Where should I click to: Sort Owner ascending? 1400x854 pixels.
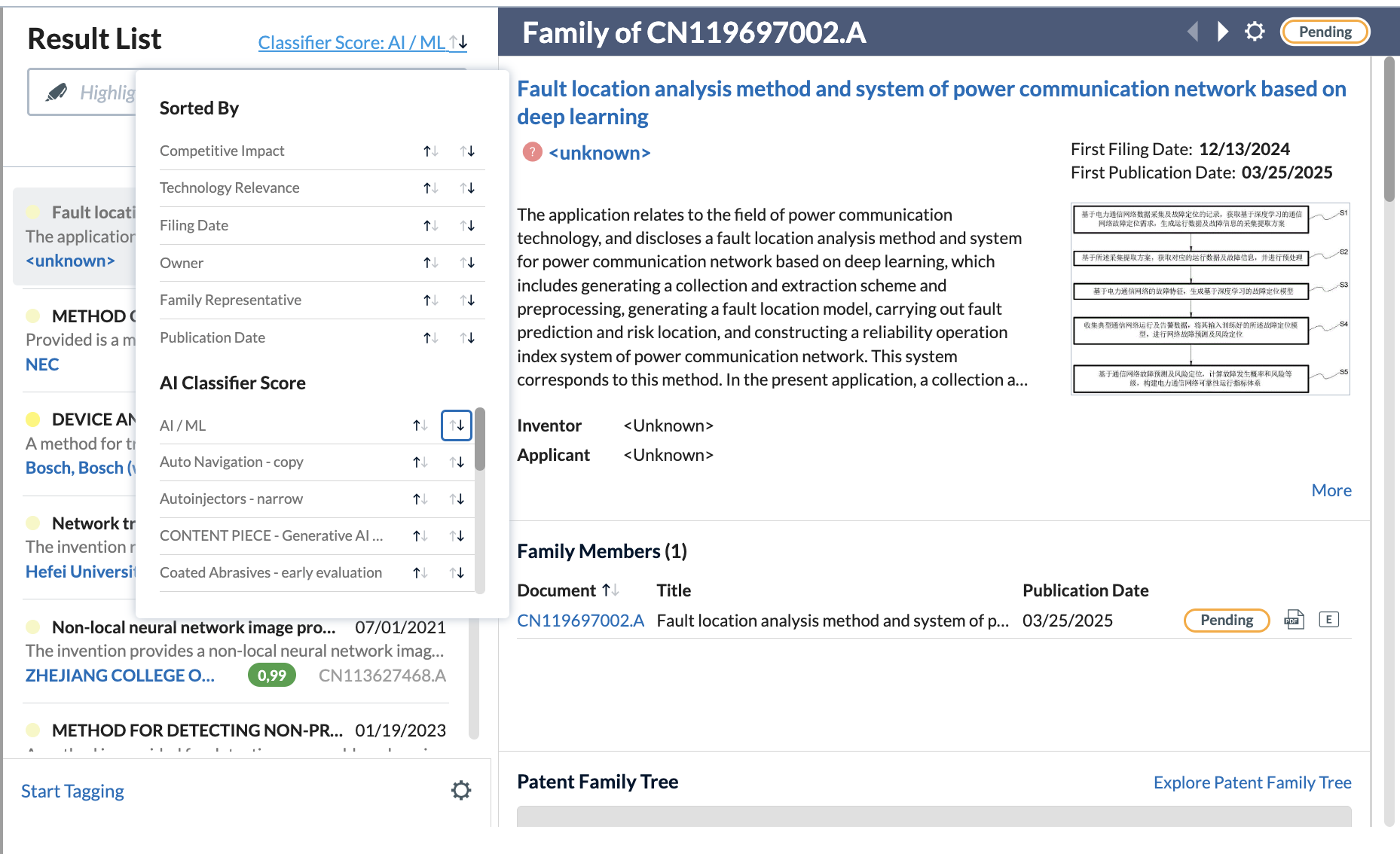430,263
